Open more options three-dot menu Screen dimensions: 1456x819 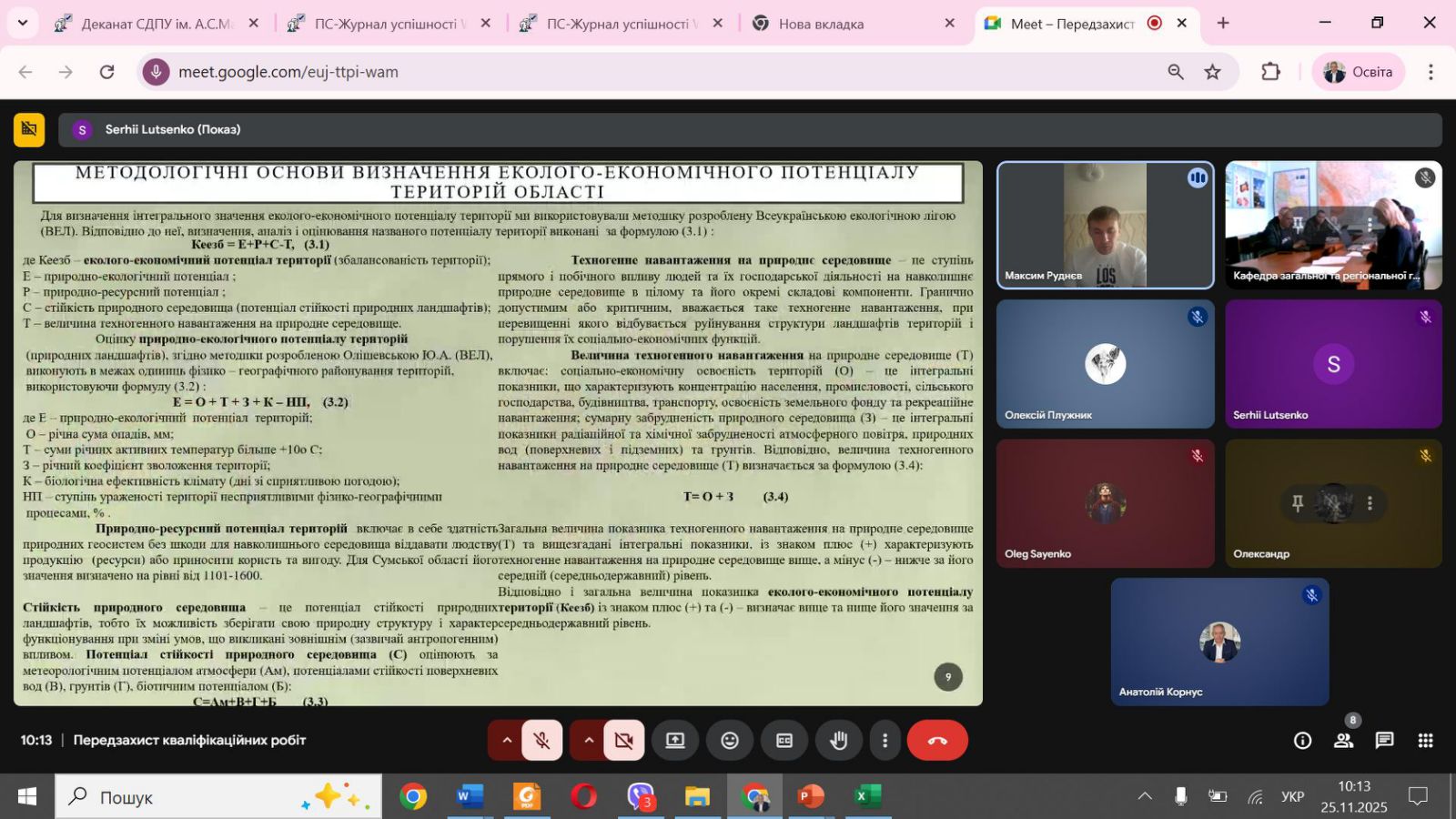click(x=885, y=741)
